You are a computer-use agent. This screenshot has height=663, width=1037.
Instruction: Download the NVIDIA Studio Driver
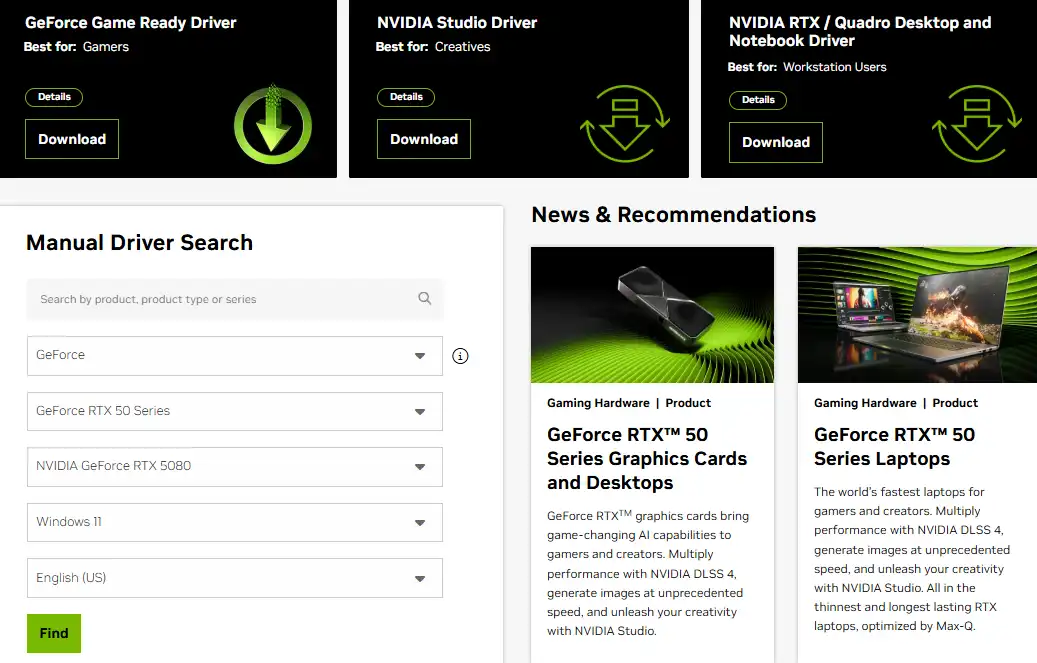point(424,139)
